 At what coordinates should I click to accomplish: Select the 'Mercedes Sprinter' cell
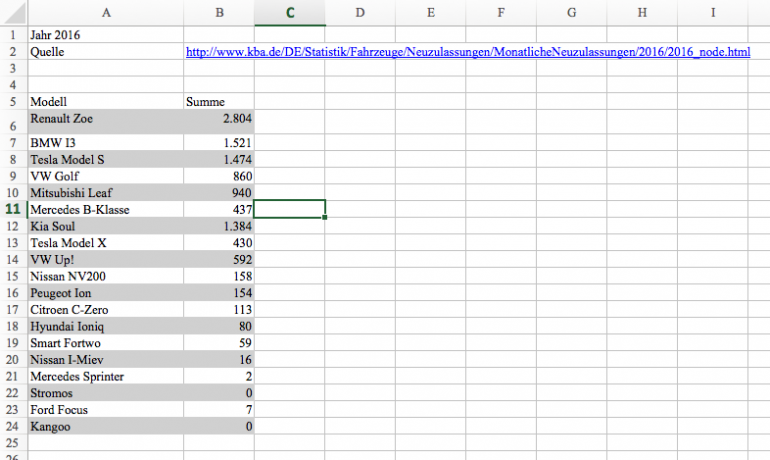point(106,377)
